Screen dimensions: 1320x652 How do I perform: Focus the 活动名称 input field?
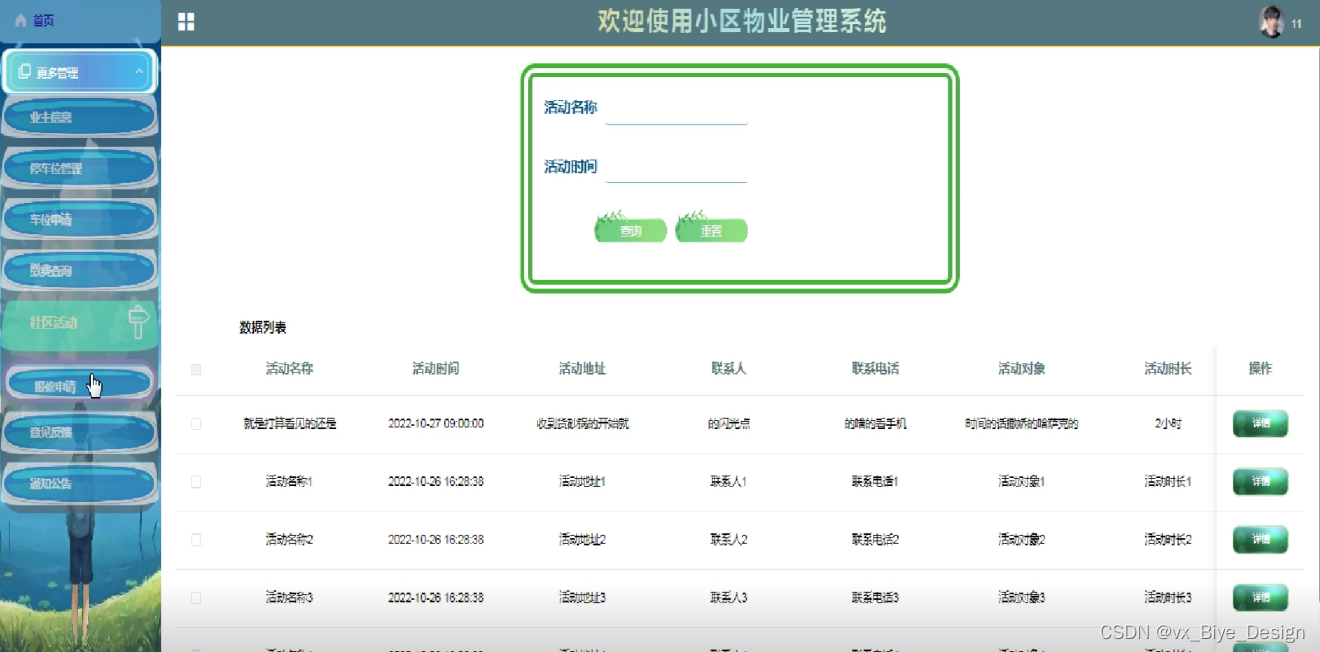pos(677,108)
